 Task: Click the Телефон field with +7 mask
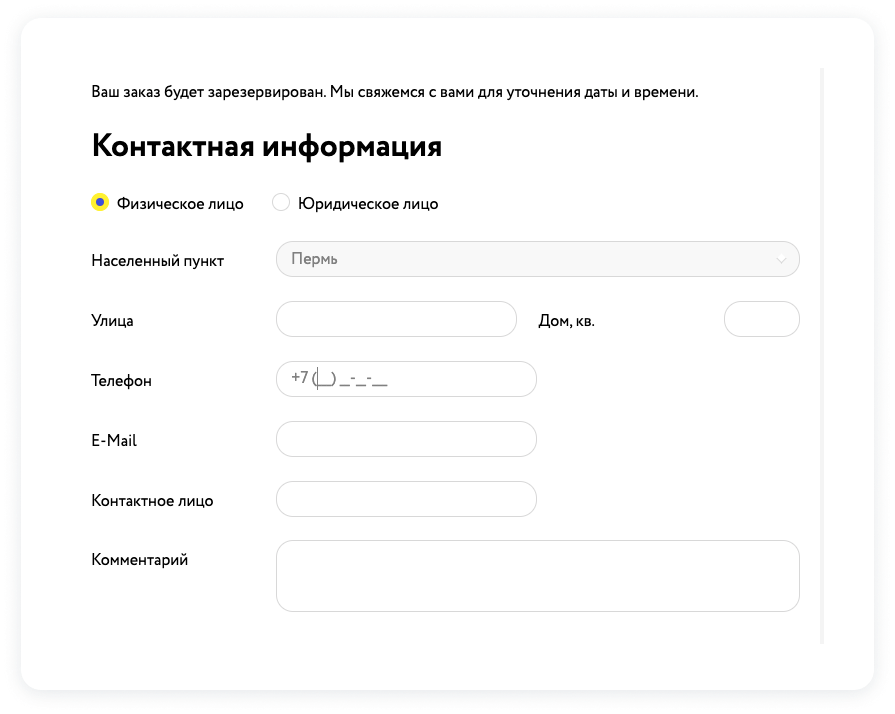click(406, 379)
